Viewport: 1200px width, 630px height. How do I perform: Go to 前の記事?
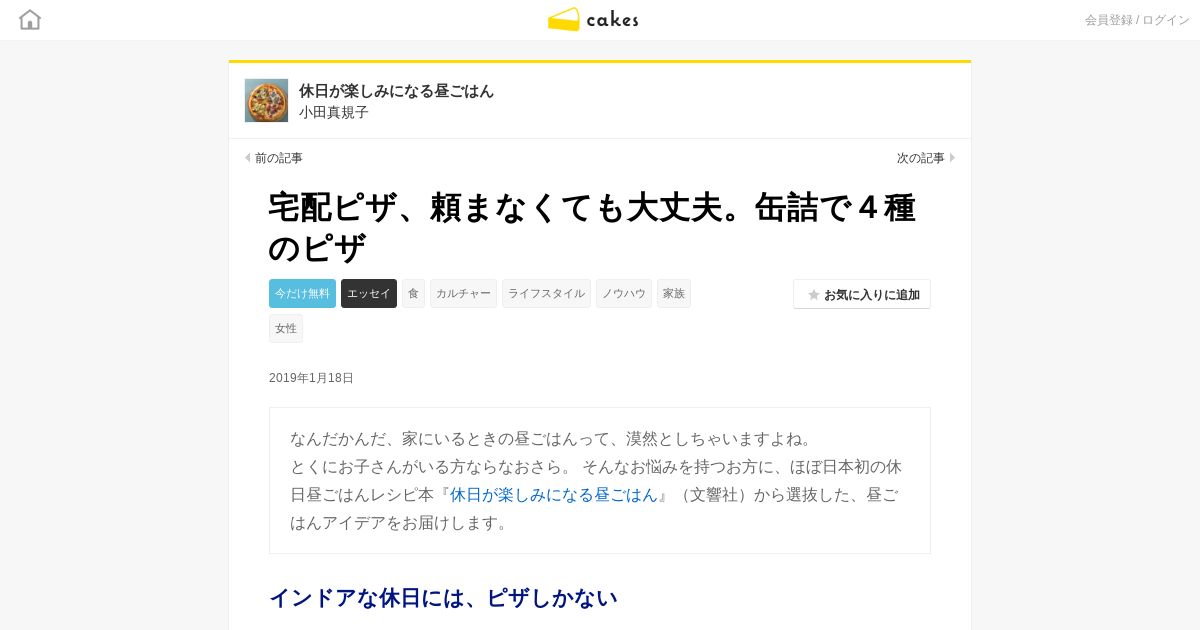point(278,158)
